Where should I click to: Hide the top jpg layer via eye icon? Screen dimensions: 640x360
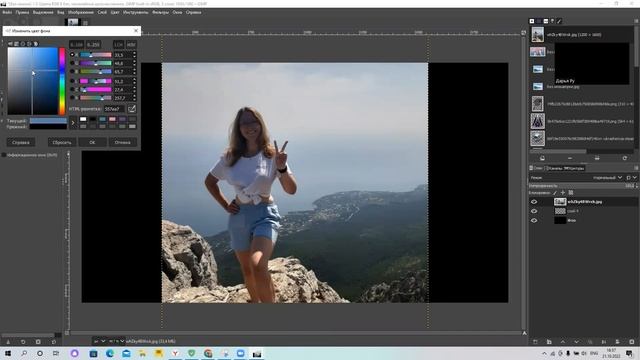click(534, 202)
